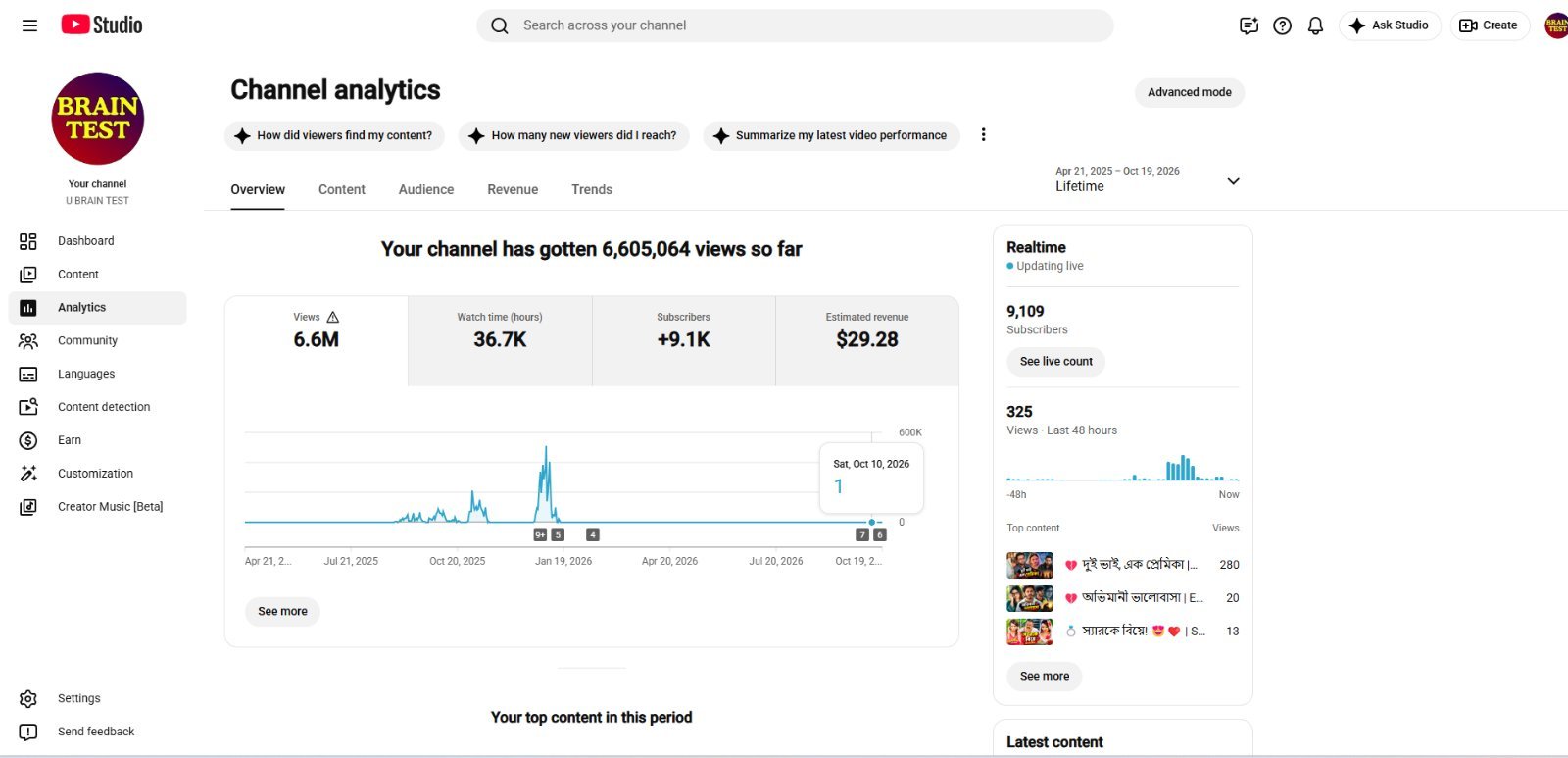
Task: Click the Advanced mode button
Action: (x=1190, y=92)
